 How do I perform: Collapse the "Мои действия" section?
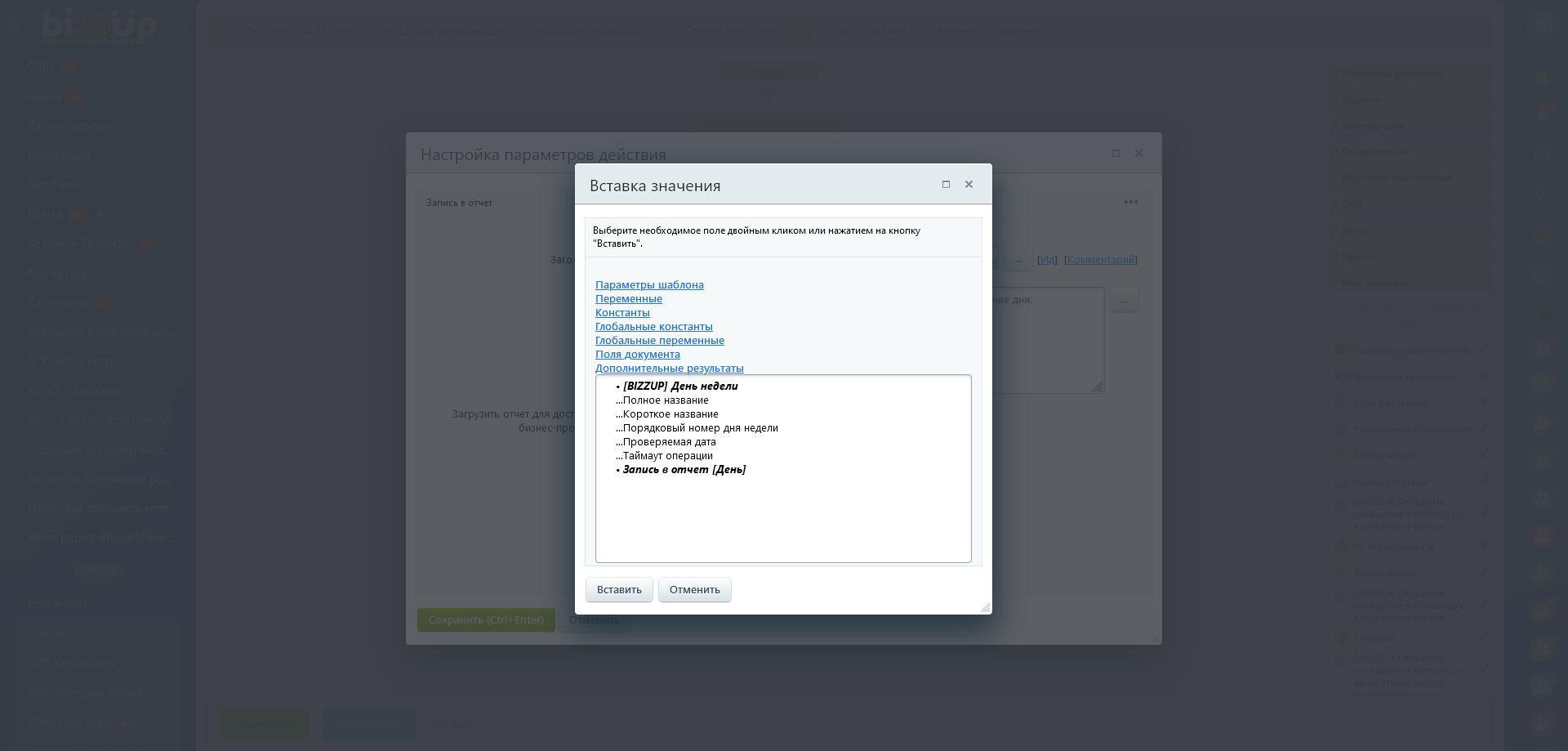(1375, 283)
